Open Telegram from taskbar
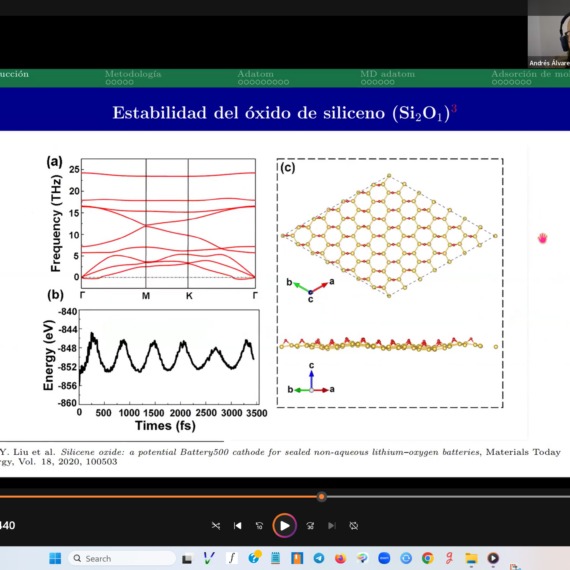This screenshot has width=570, height=570. pos(319,558)
